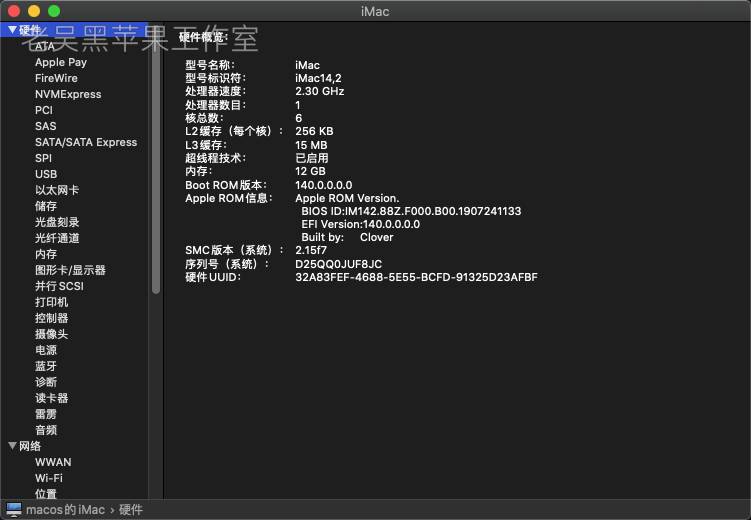Select 光纤通道 in sidebar
This screenshot has width=751, height=520.
point(57,238)
